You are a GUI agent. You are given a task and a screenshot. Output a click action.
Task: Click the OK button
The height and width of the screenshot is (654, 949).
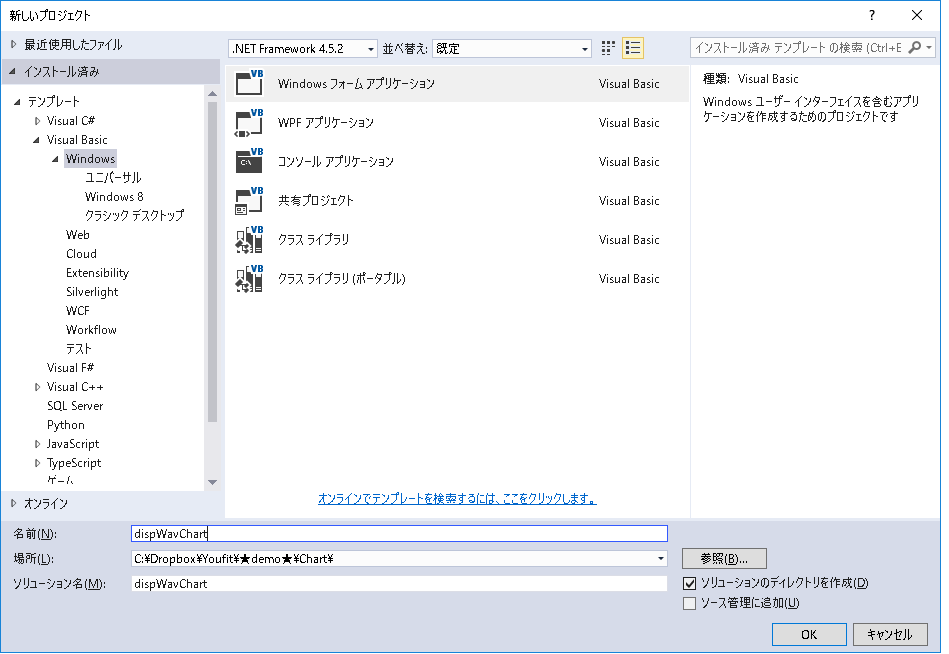pos(809,634)
